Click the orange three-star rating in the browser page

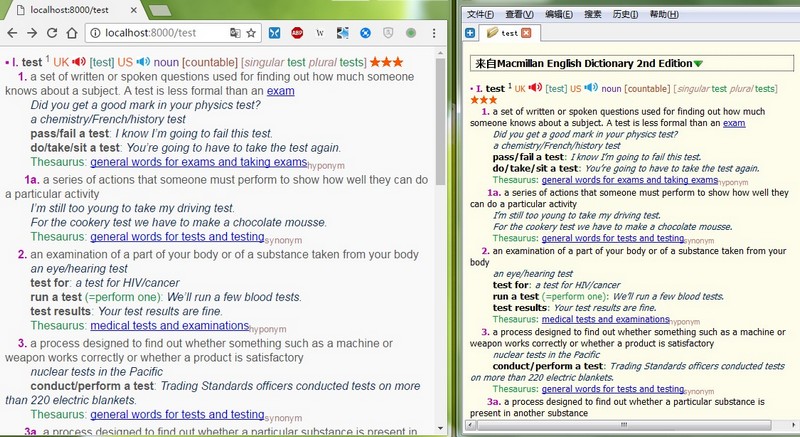[387, 62]
